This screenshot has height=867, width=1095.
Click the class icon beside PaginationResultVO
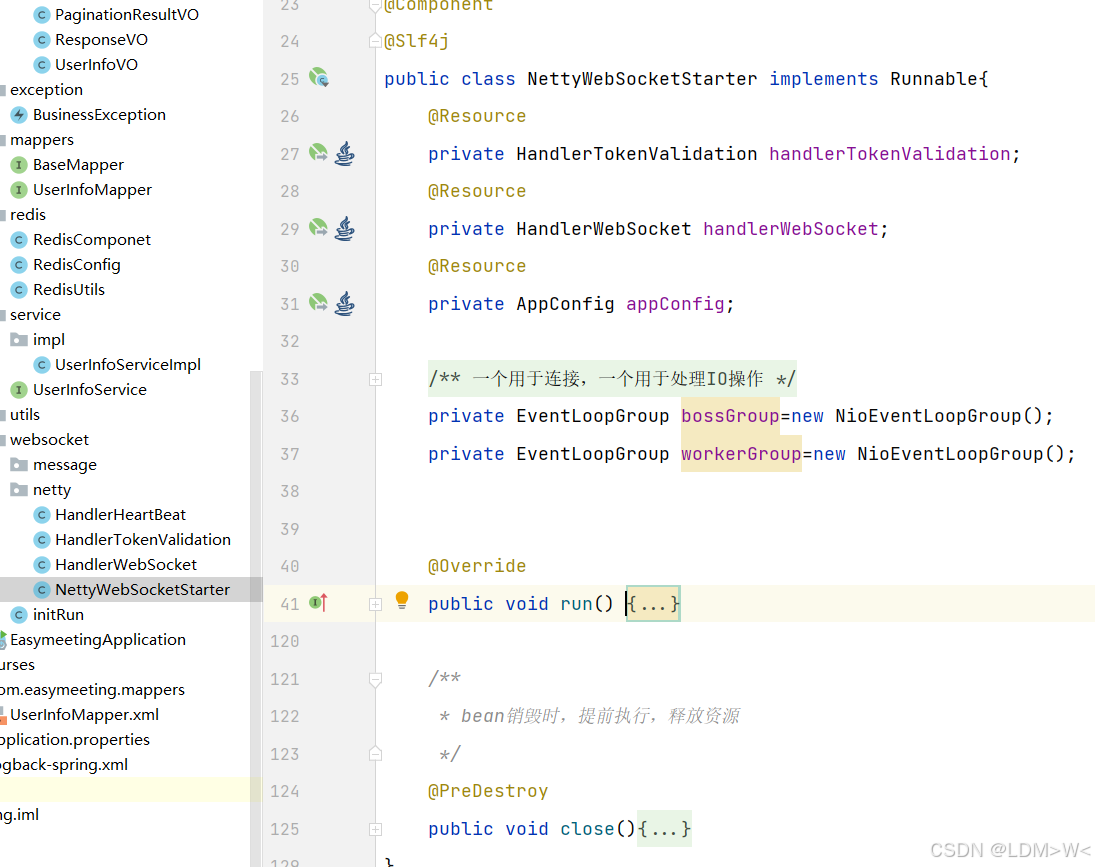click(x=42, y=15)
